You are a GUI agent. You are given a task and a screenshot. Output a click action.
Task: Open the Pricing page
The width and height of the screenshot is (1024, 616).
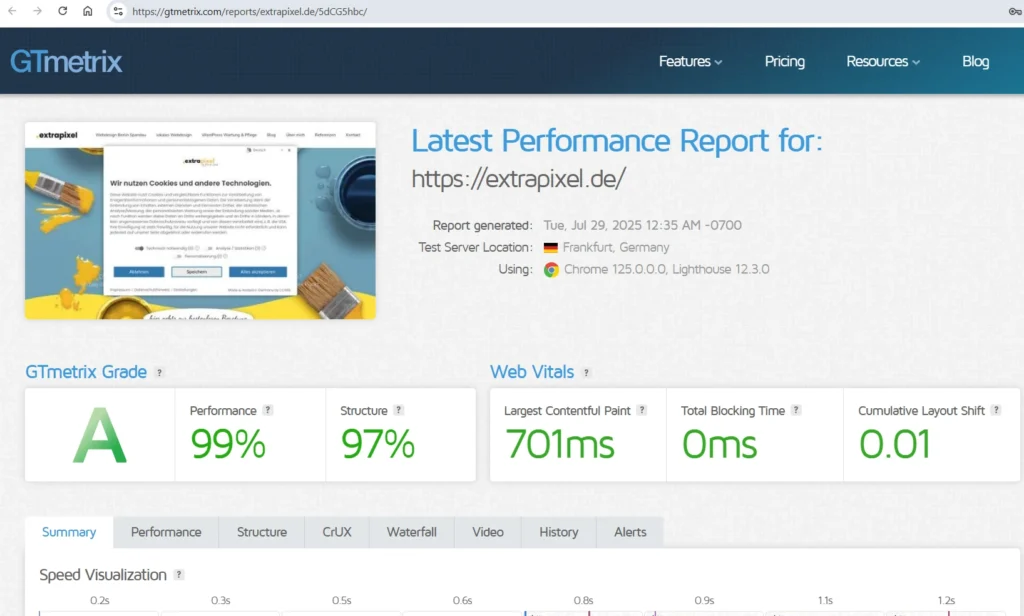784,61
